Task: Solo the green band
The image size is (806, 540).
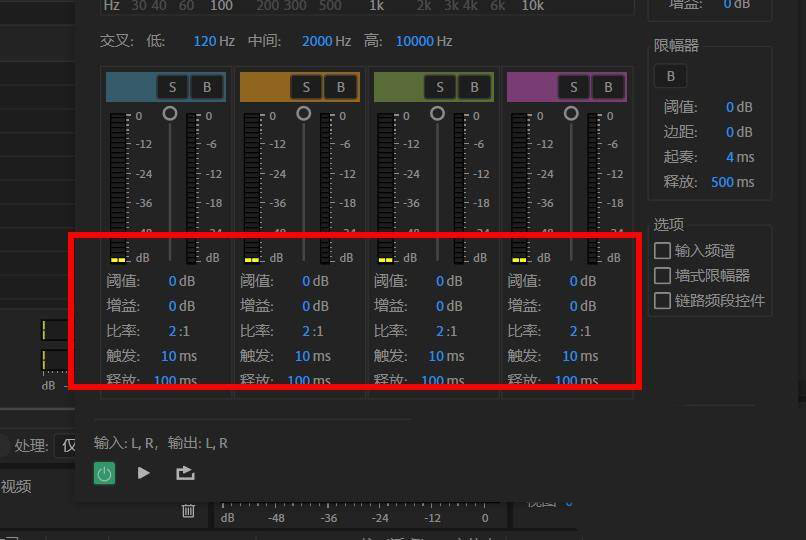Action: pos(439,87)
